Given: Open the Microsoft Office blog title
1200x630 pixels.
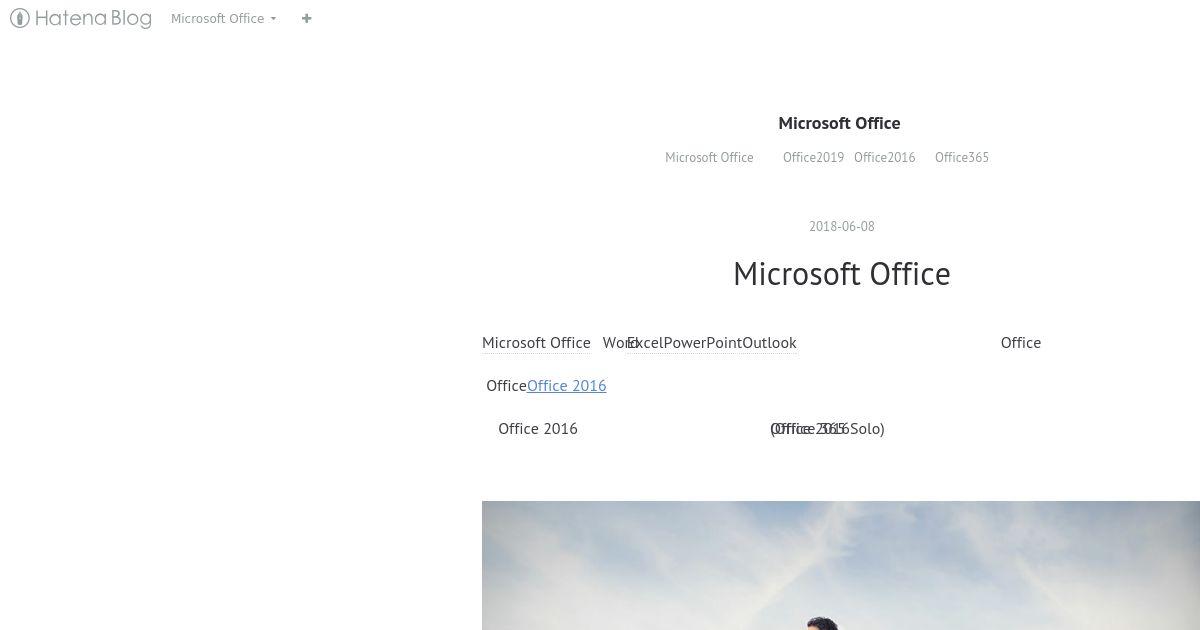Looking at the screenshot, I should point(839,123).
